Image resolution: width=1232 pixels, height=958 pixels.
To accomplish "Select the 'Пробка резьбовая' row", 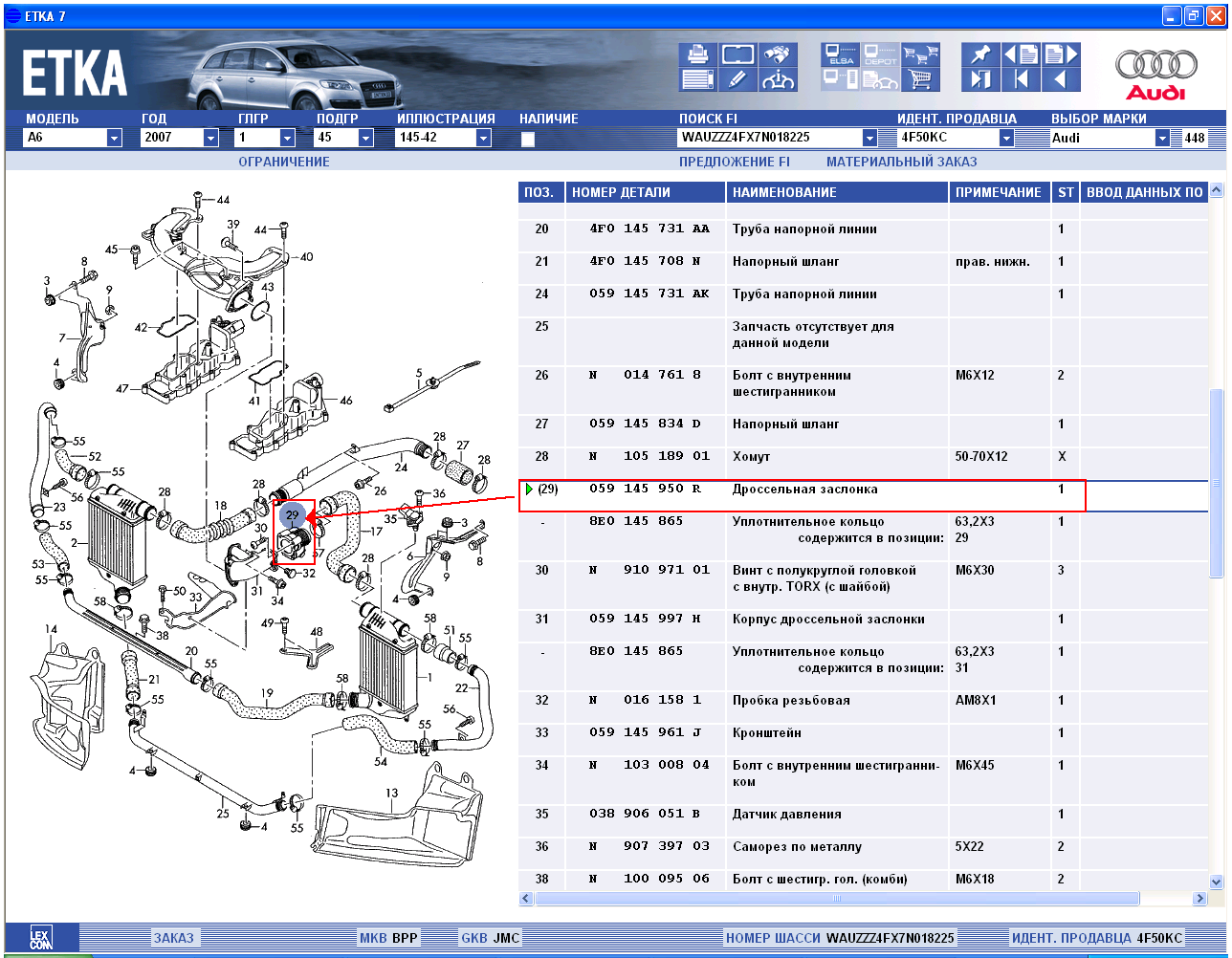I will (864, 708).
